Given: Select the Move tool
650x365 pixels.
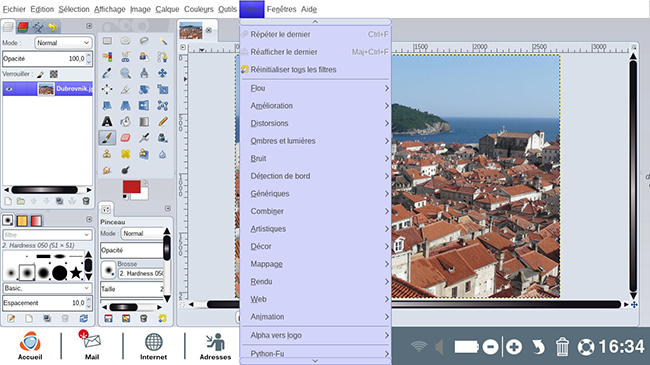Looking at the screenshot, I should tap(162, 73).
